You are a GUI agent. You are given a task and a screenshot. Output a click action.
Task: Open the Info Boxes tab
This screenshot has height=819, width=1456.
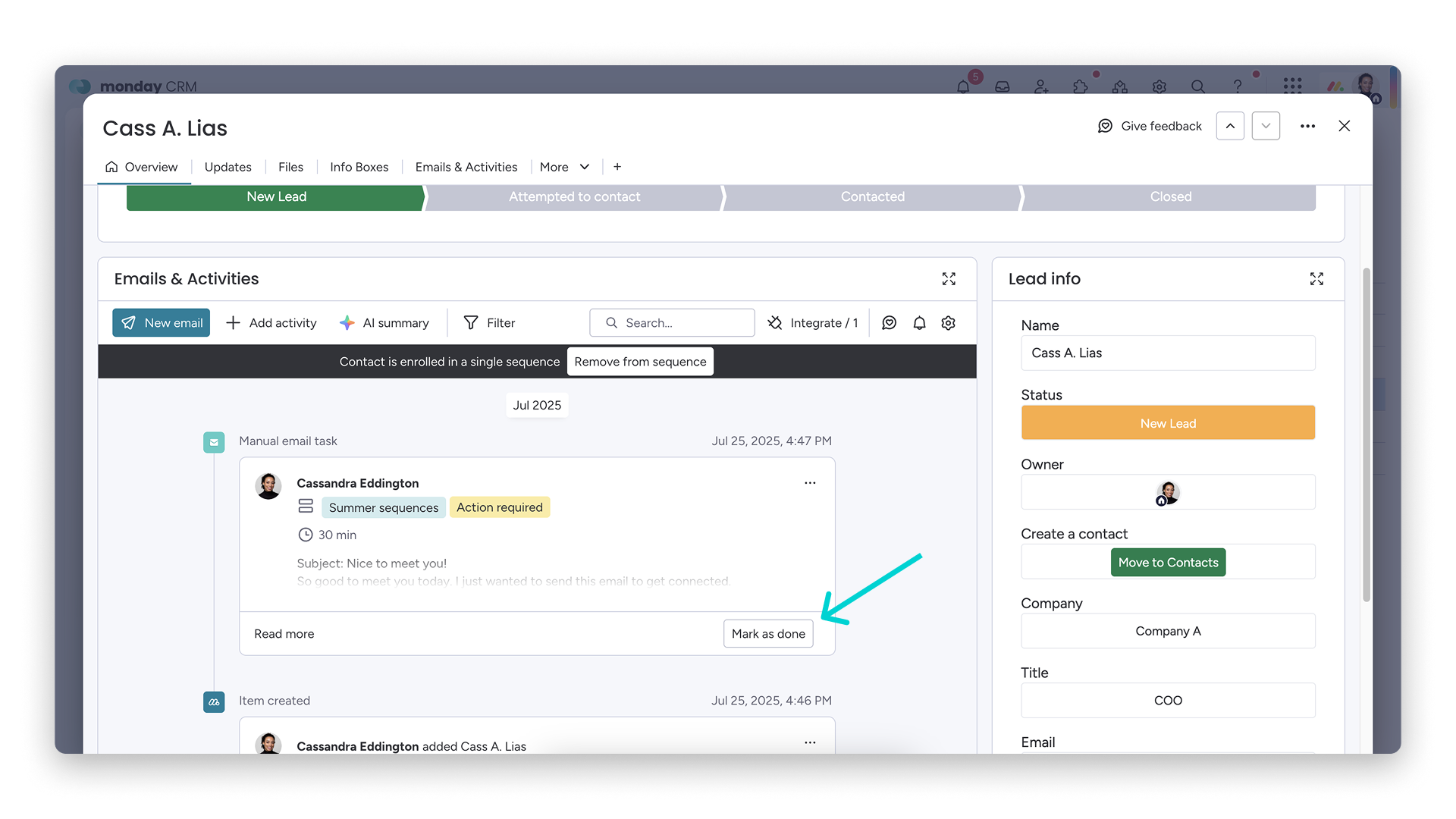(359, 167)
